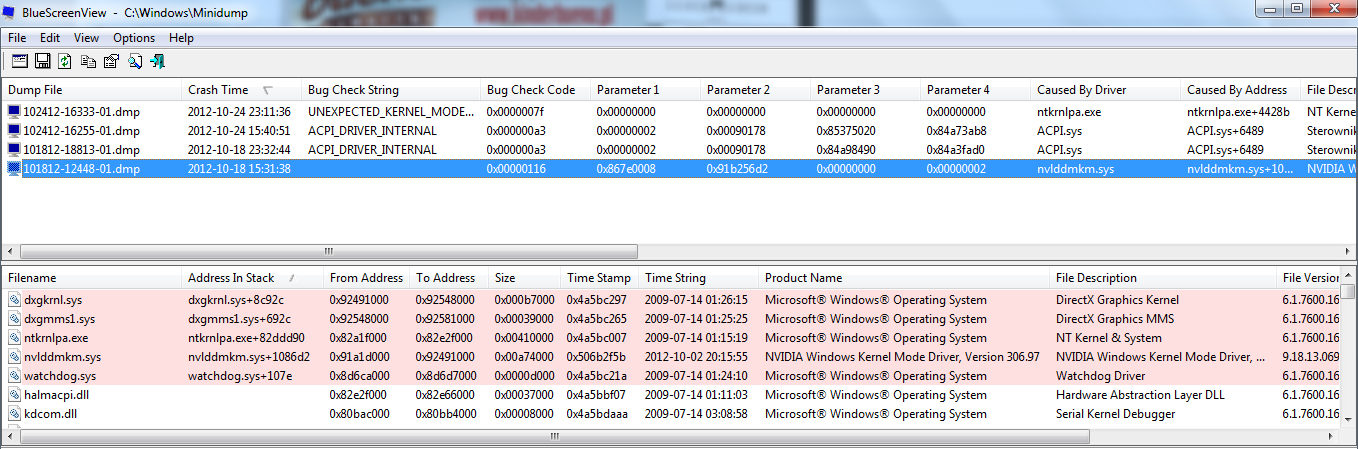Click the file icon beside dxgkrnl.sys
This screenshot has height=449, width=1358.
(x=14, y=300)
